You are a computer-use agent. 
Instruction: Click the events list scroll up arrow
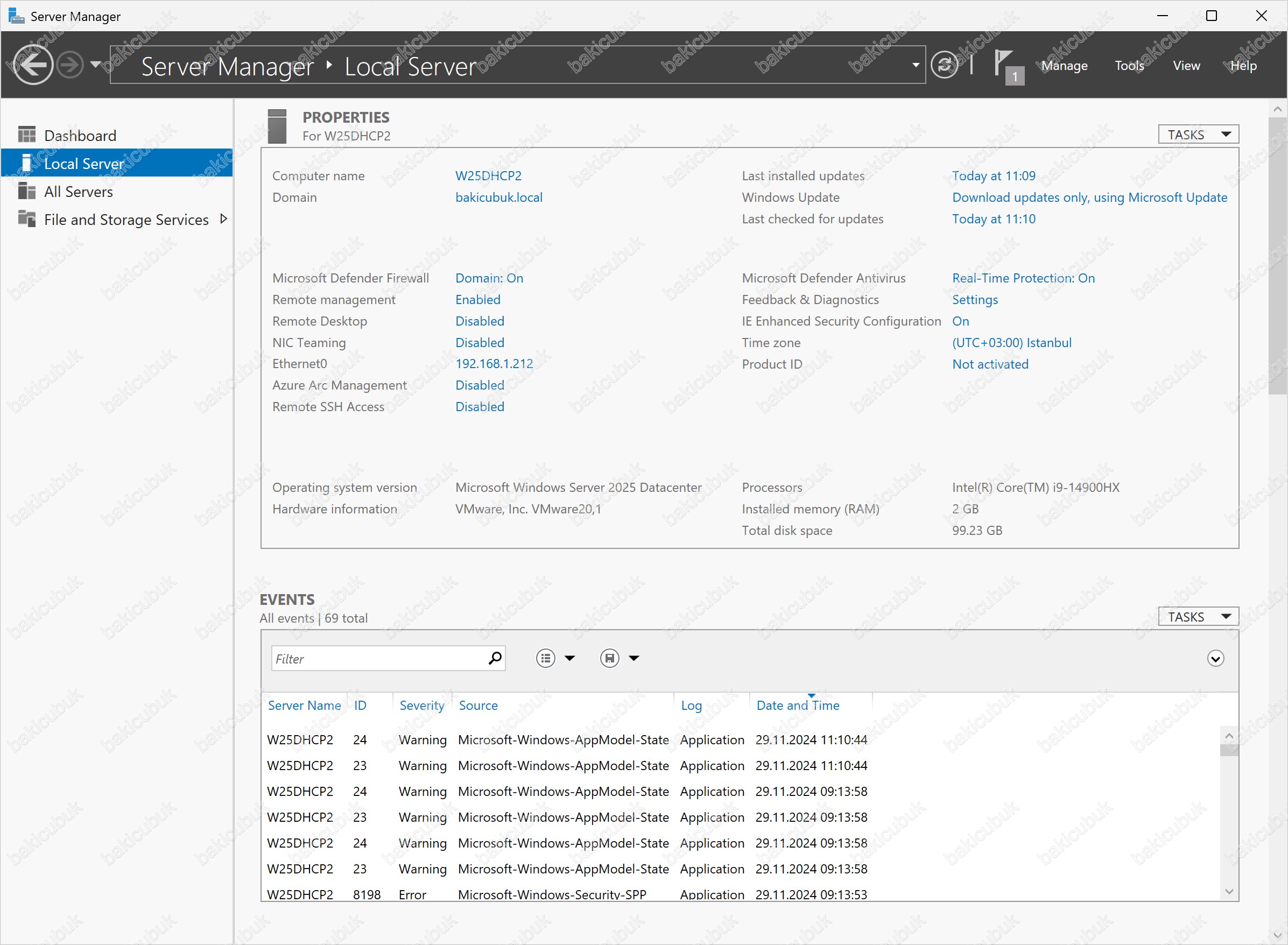pyautogui.click(x=1229, y=736)
